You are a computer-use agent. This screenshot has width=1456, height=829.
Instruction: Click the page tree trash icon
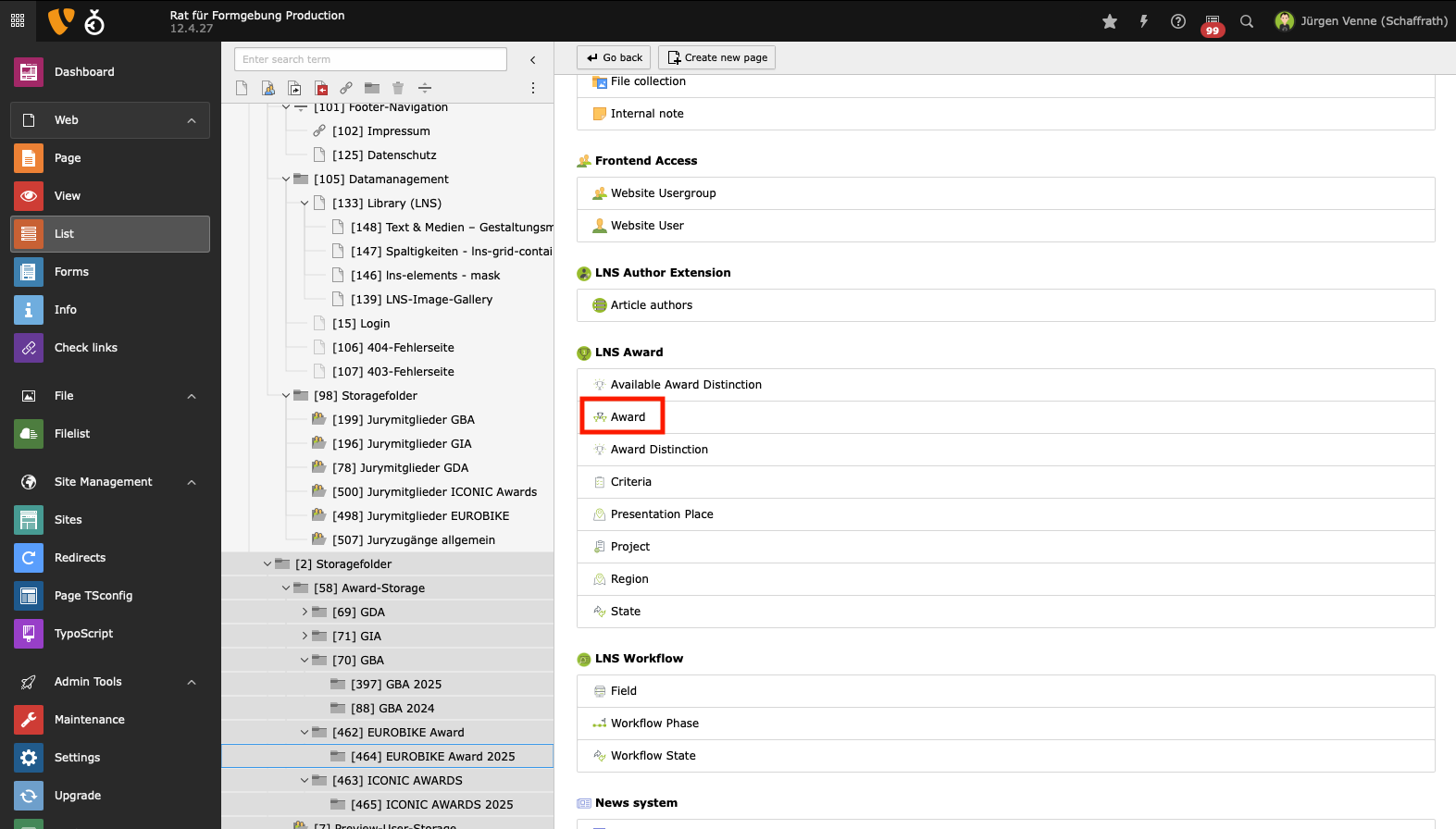tap(398, 88)
